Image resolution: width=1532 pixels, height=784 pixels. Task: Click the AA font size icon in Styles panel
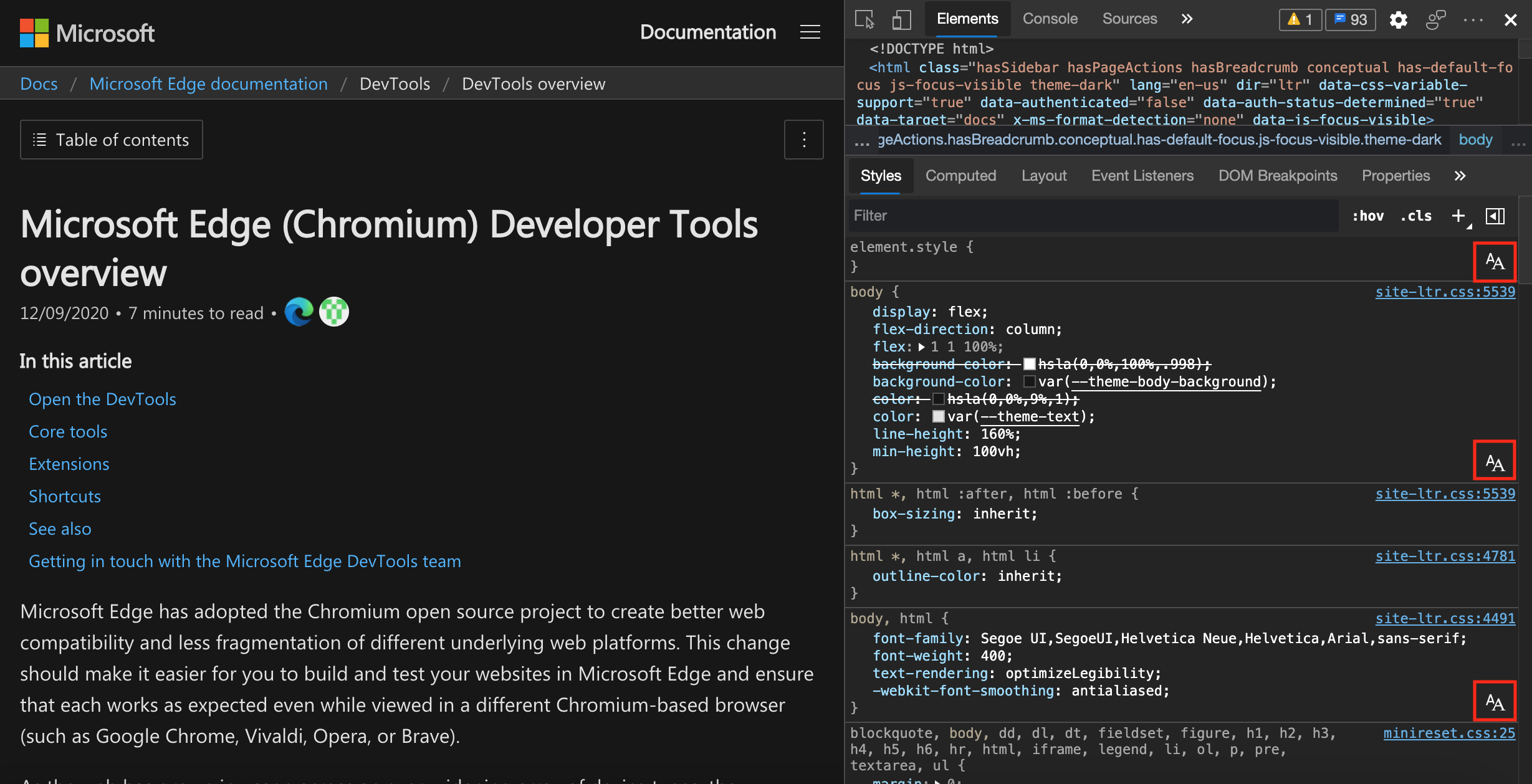pos(1496,260)
